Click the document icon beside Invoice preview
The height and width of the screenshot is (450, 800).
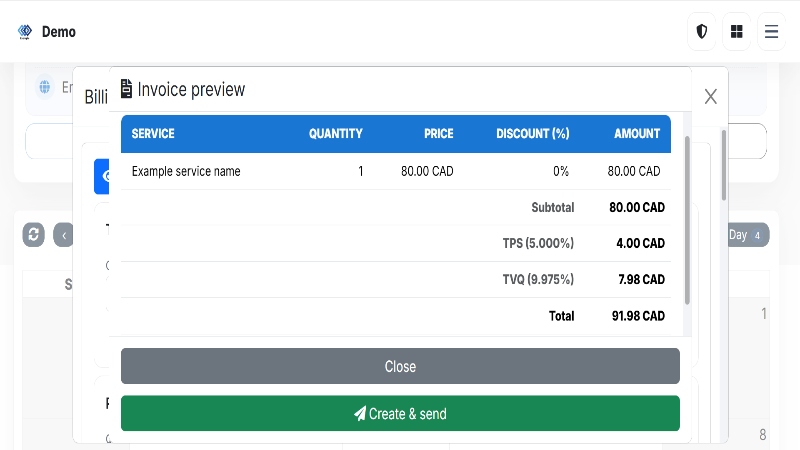126,90
